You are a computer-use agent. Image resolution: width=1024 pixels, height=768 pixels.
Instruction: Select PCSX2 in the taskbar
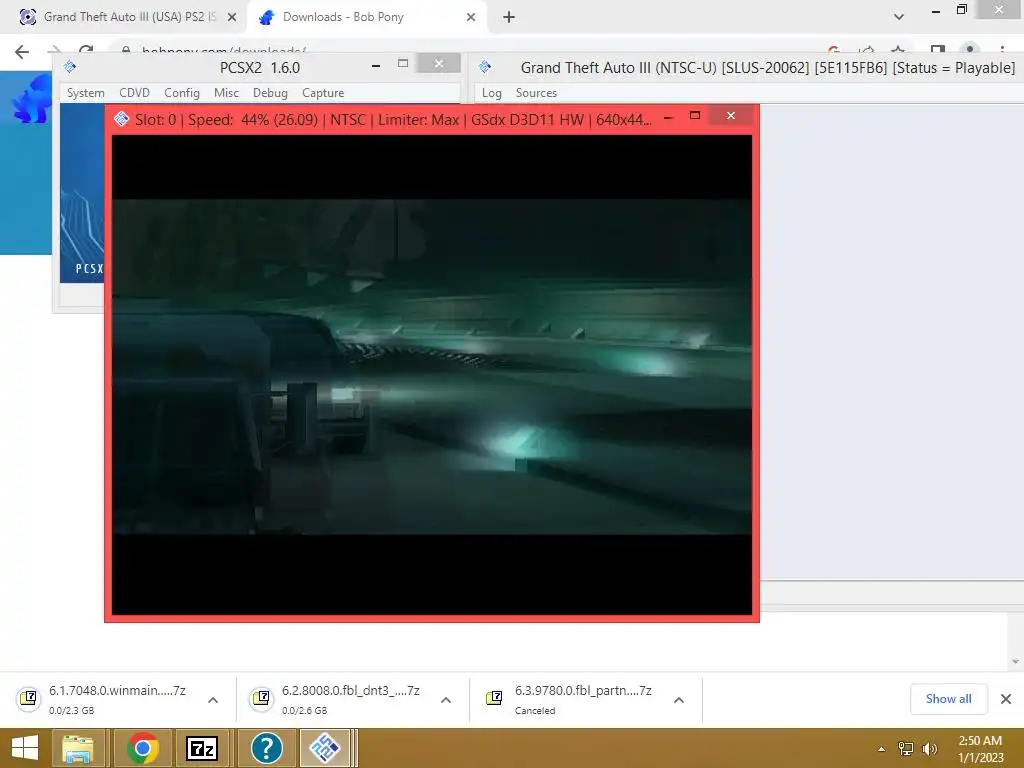(325, 748)
